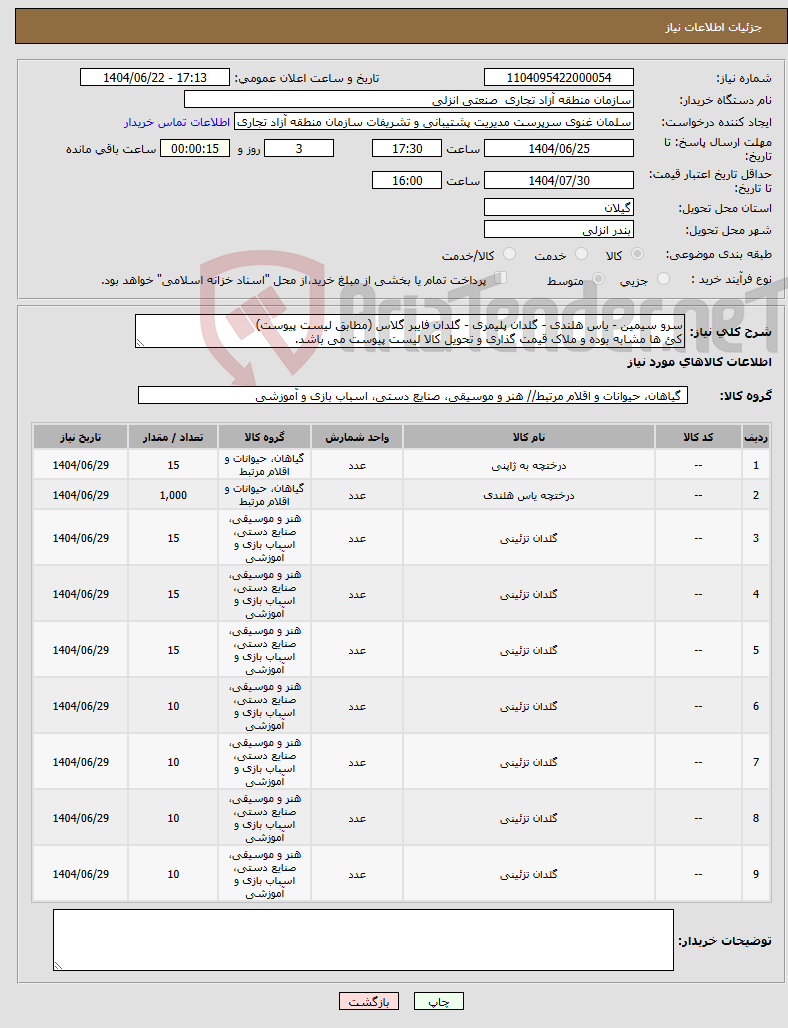Click the نام کالا column header
This screenshot has width=788, height=1028.
click(528, 437)
